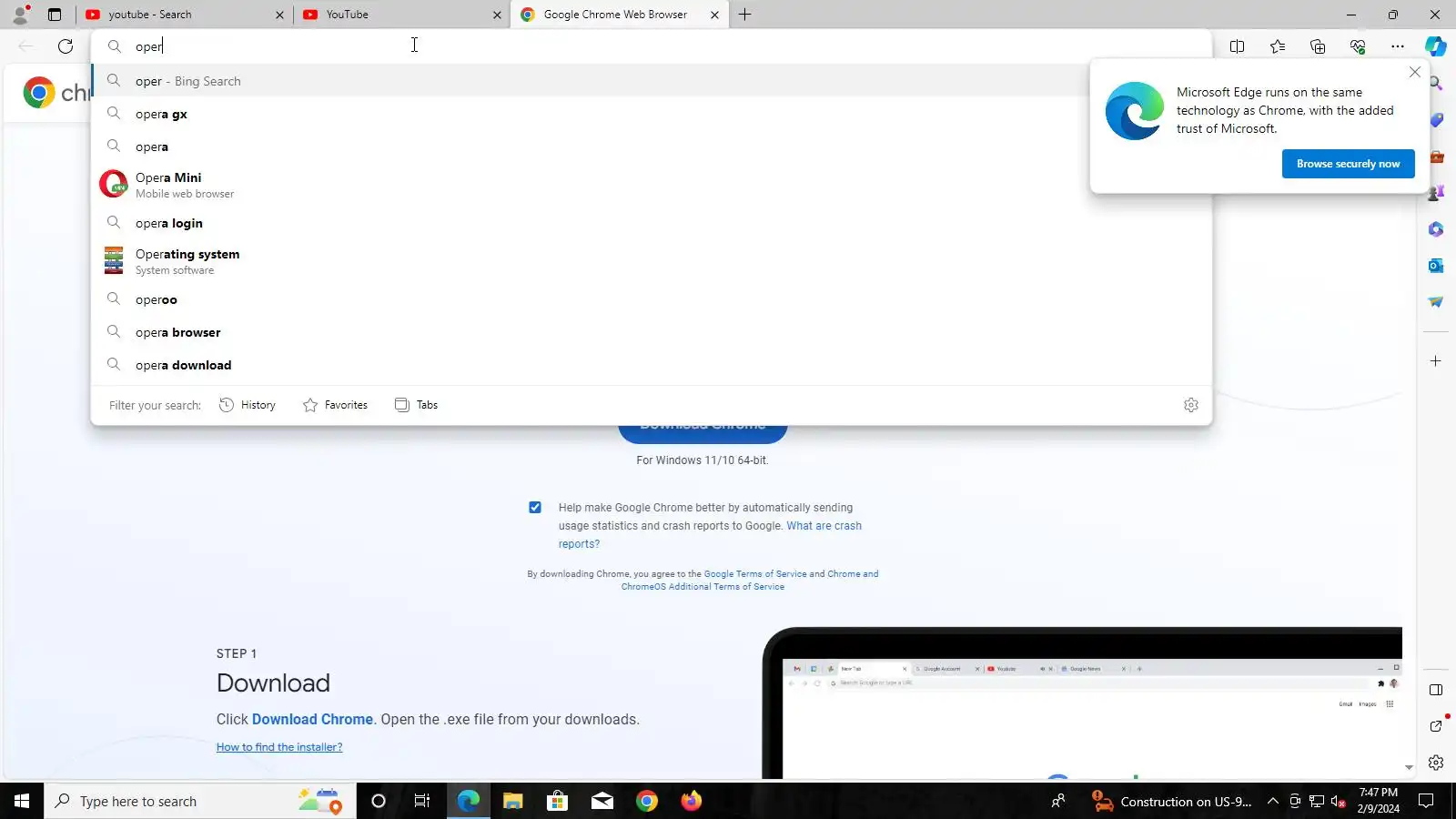Click the Browse securely now button
This screenshot has width=1456, height=819.
click(x=1349, y=164)
